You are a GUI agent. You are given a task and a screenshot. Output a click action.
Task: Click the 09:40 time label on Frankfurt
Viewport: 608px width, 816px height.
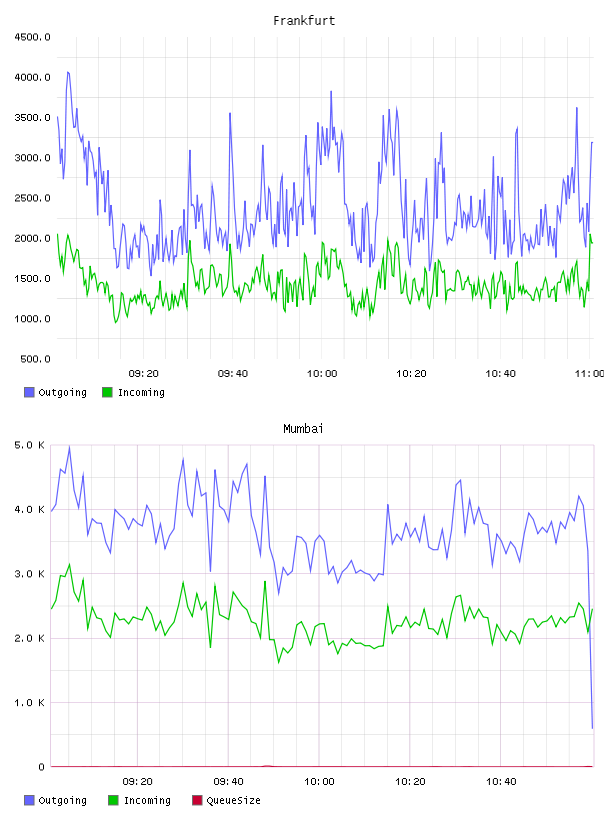click(233, 374)
